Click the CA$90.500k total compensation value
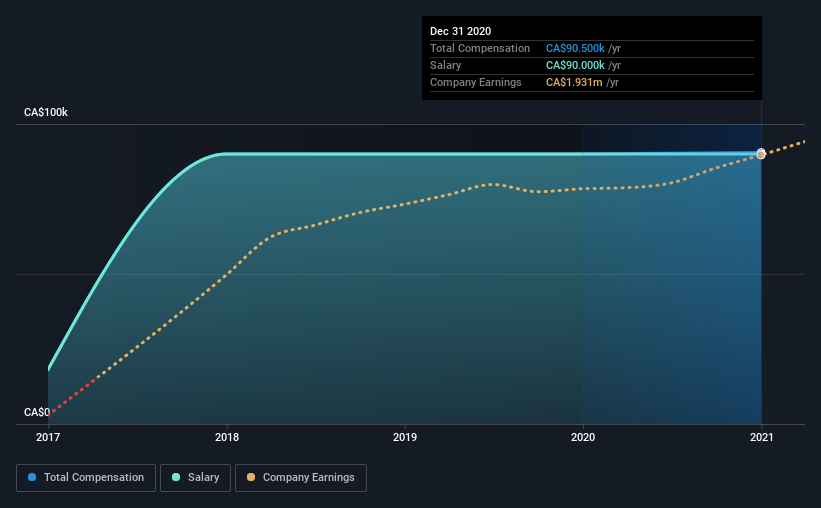Screen dimensions: 821x508 [575, 48]
